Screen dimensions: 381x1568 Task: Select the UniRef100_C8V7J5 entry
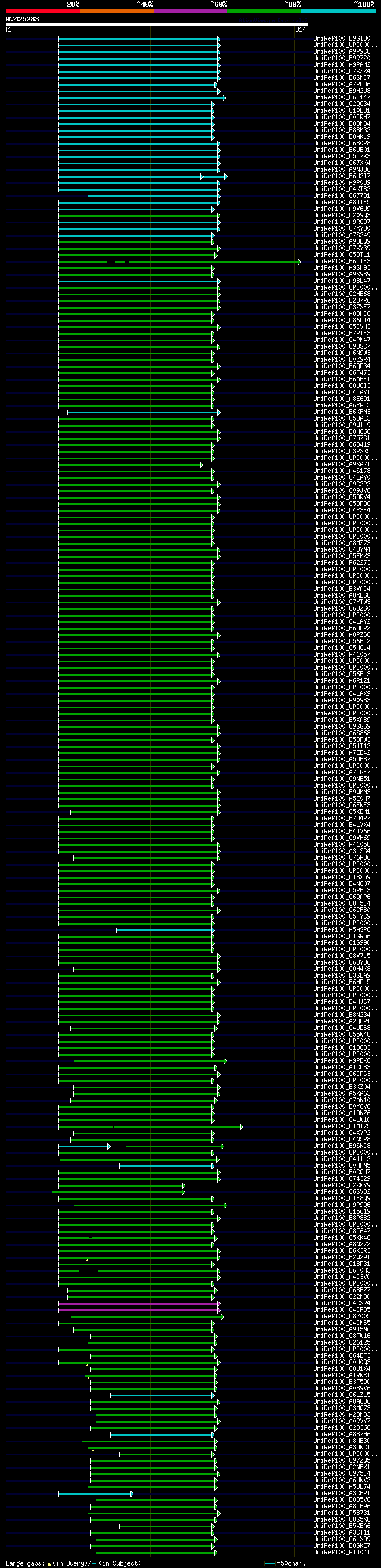point(342,956)
